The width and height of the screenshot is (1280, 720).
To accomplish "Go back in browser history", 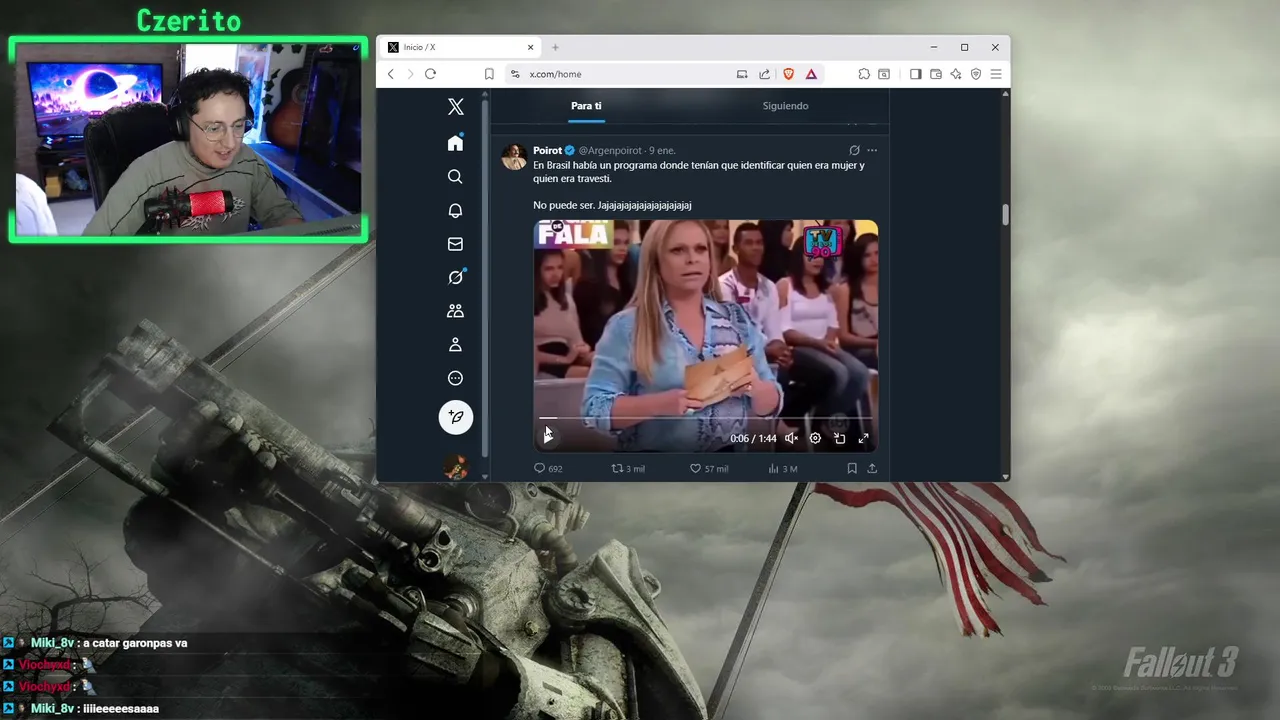I will tap(391, 74).
